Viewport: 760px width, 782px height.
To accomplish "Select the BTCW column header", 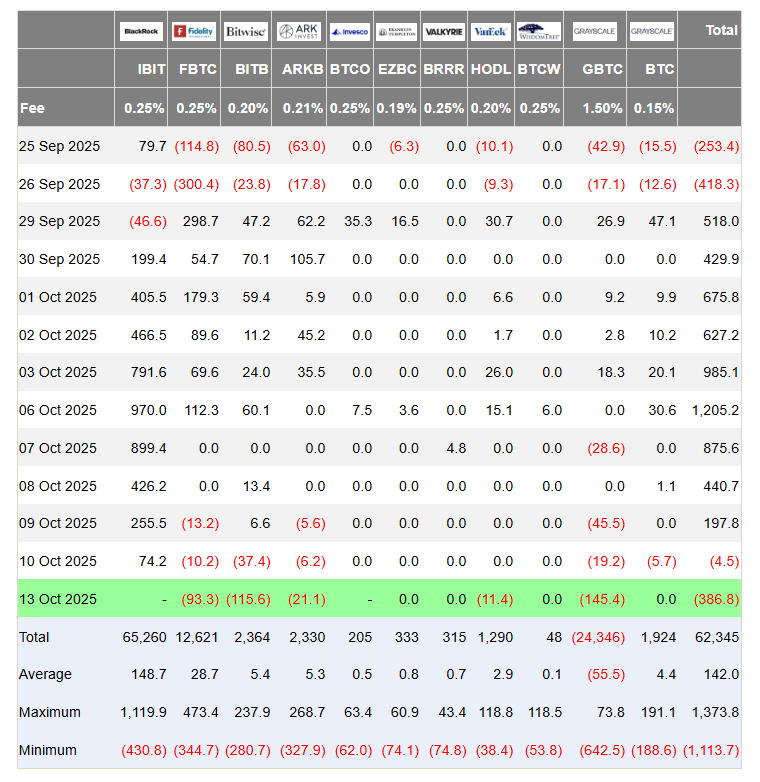I will [539, 69].
